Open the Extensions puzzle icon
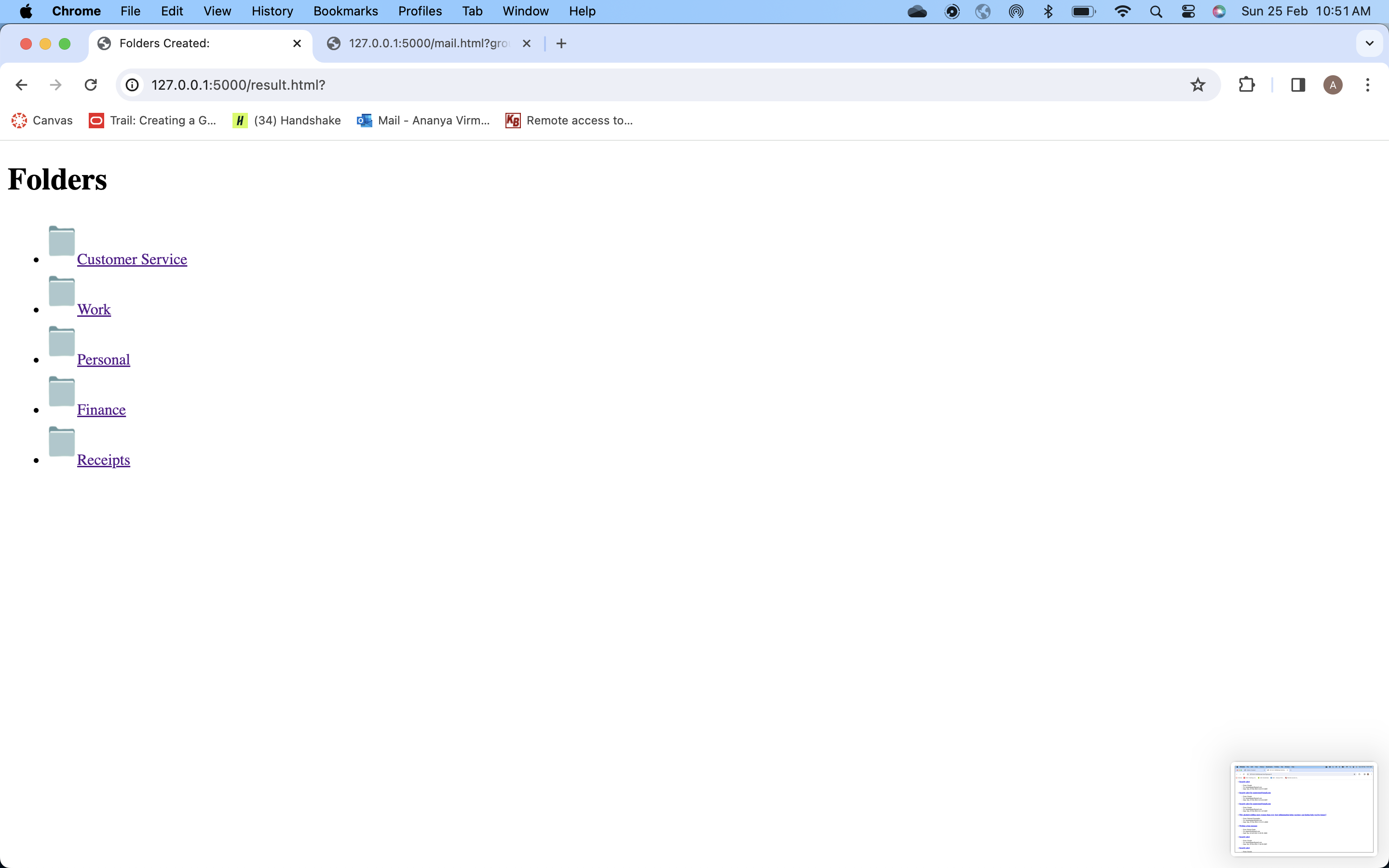This screenshot has width=1389, height=868. coord(1246,85)
